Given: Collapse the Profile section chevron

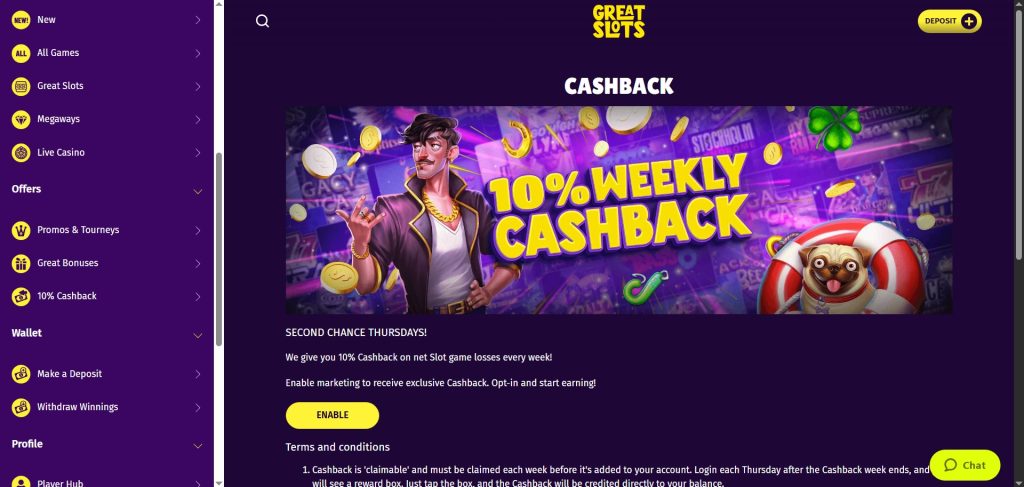Looking at the screenshot, I should click(x=198, y=446).
